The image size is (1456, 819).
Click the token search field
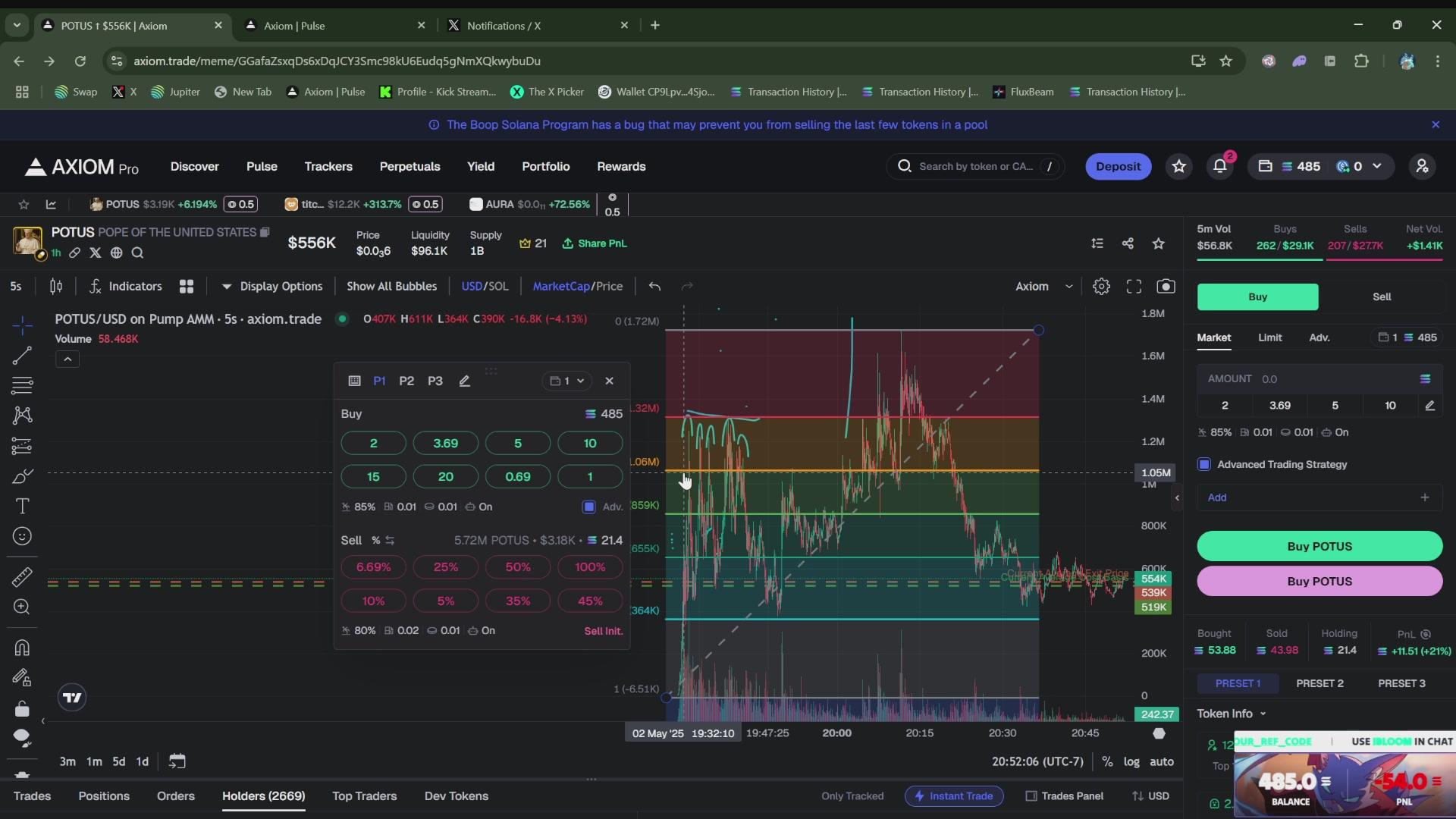click(x=975, y=166)
